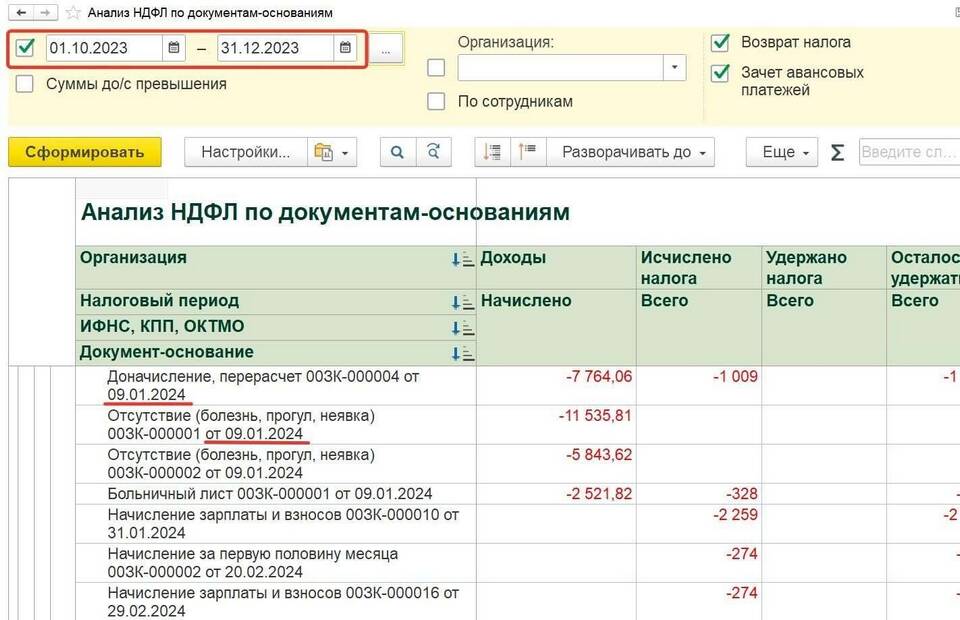The width and height of the screenshot is (960, 620).
Task: Open the 'Еще' menu
Action: coord(781,152)
